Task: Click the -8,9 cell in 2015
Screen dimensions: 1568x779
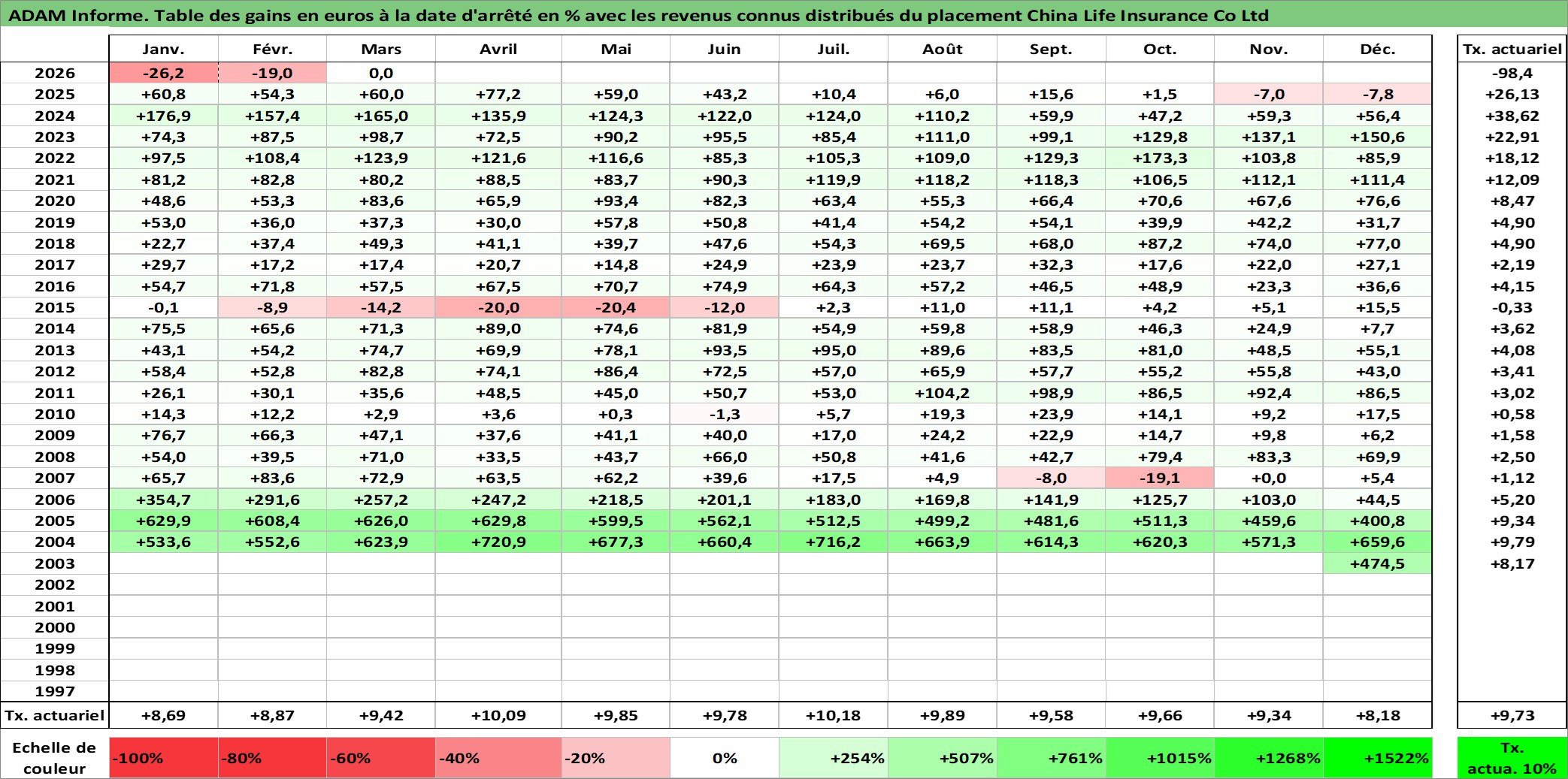Action: 272,307
